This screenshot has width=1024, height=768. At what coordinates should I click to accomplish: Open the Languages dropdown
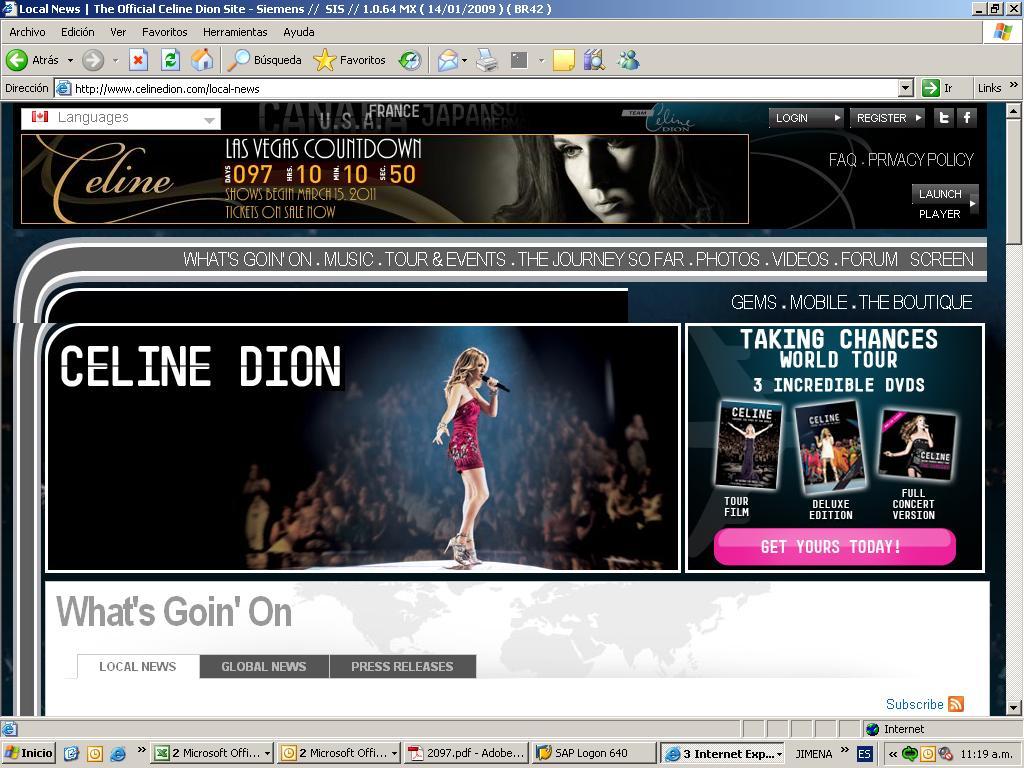coord(121,118)
